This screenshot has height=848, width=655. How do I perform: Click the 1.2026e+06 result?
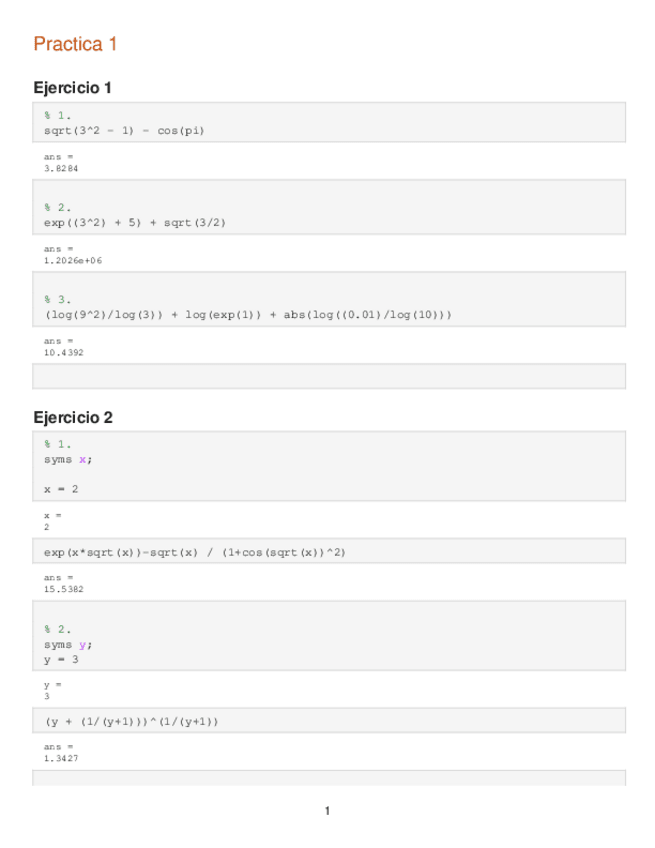coord(73,260)
